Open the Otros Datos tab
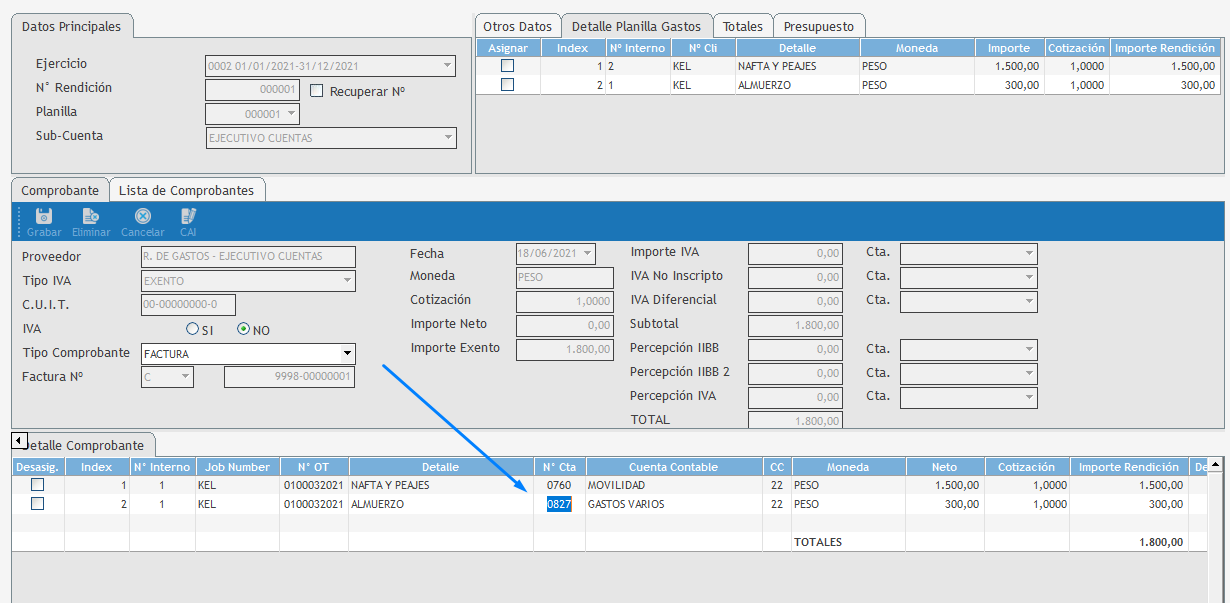 pyautogui.click(x=517, y=27)
